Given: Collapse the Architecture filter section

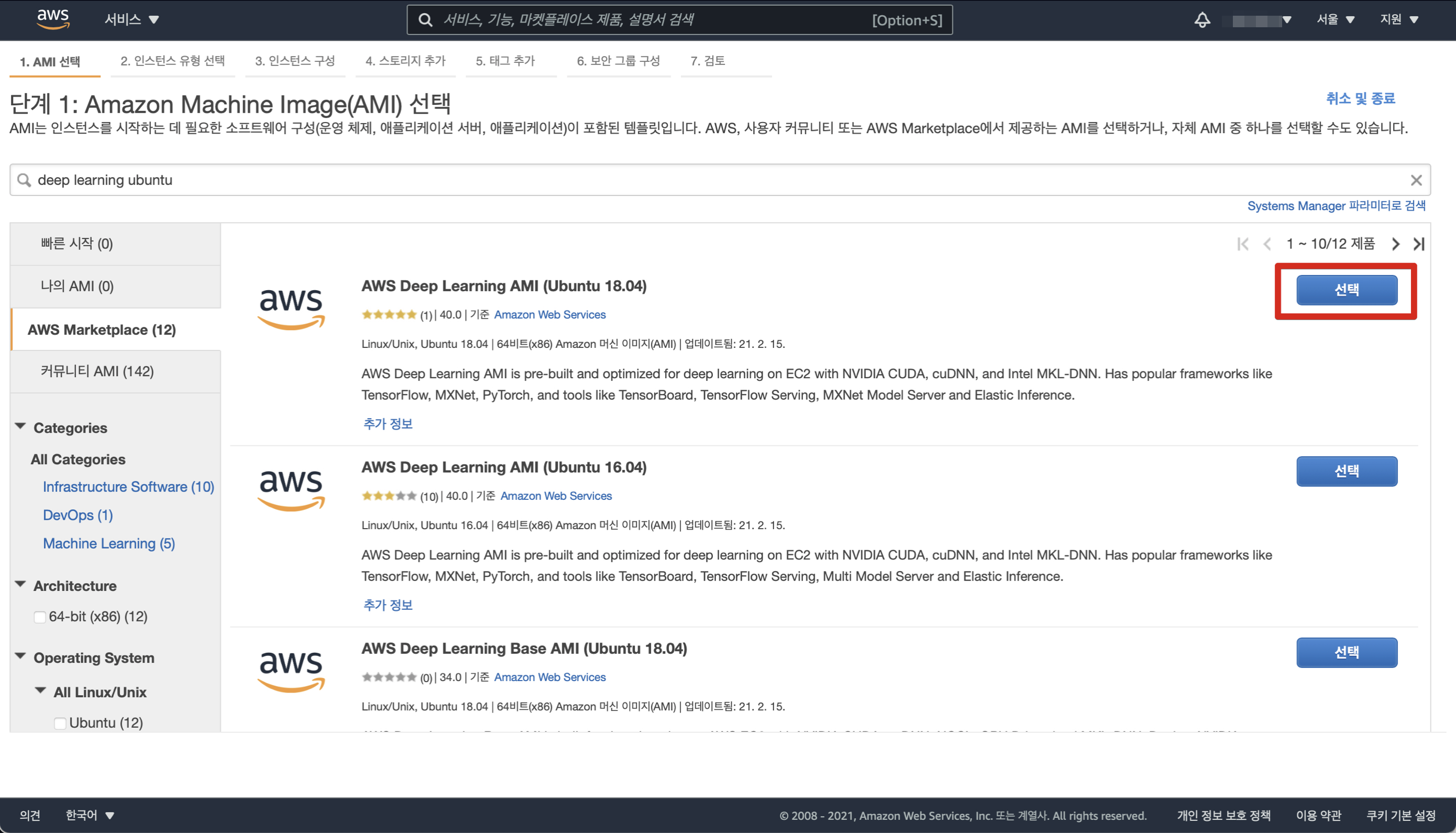Looking at the screenshot, I should pos(20,585).
